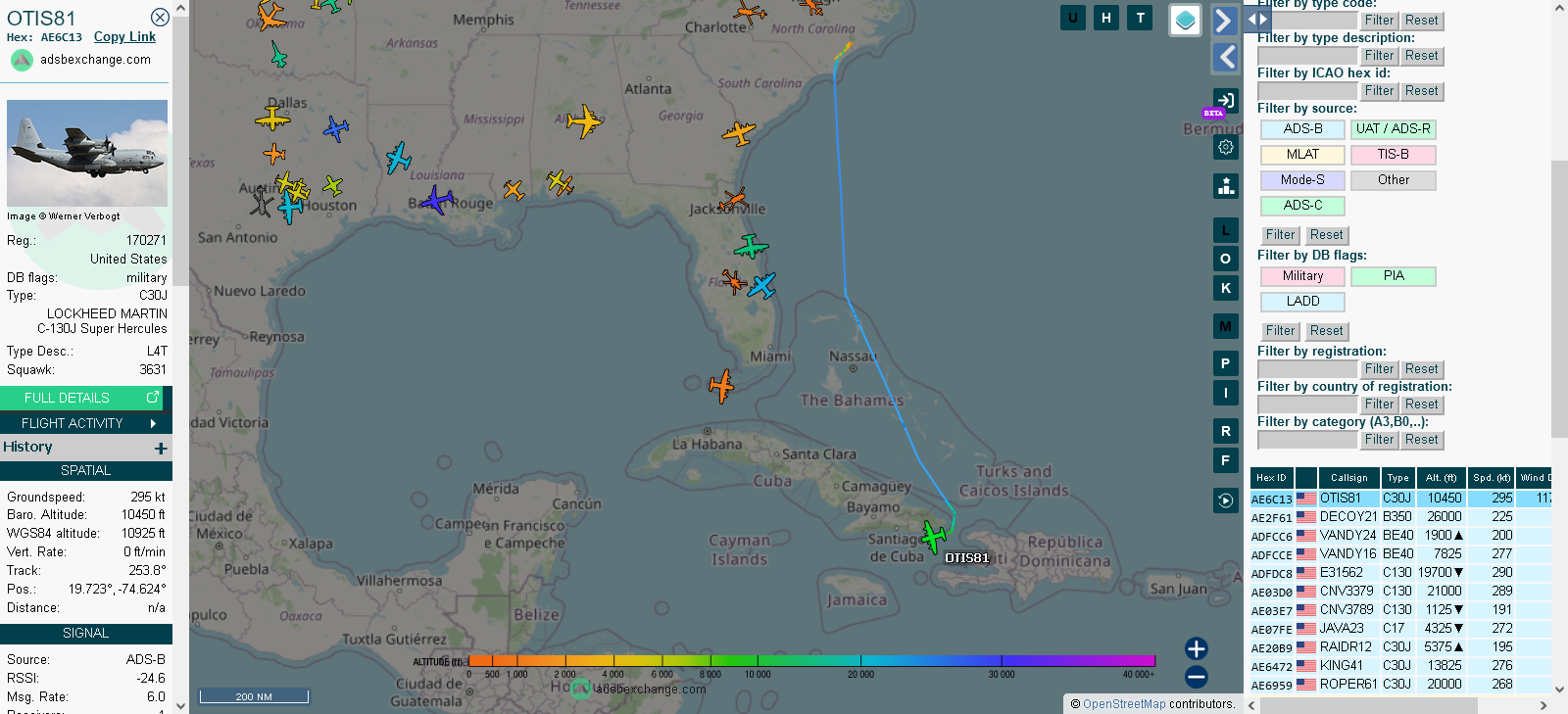Toggle the LADD DB flag filter
The width and height of the screenshot is (1568, 714).
(1302, 302)
